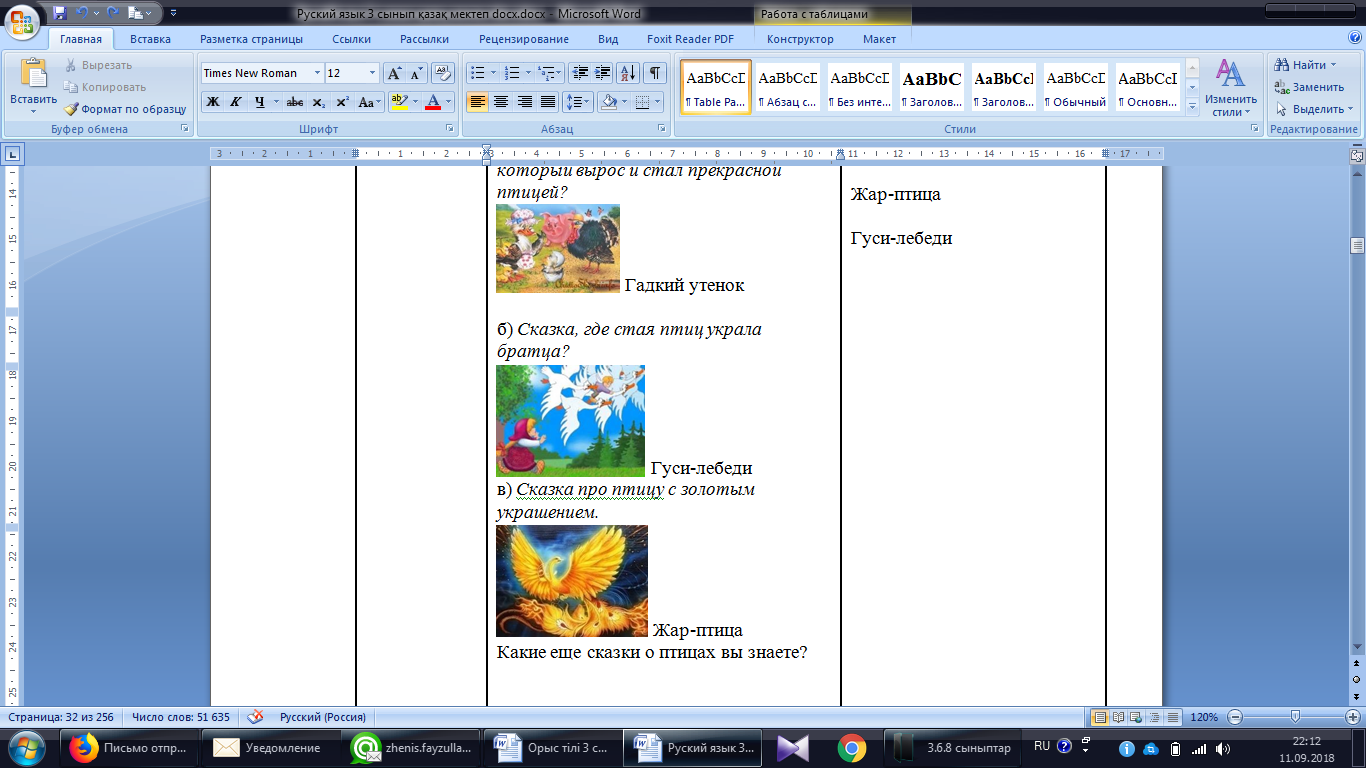This screenshot has width=1366, height=768.
Task: Switch to the Вид tab
Action: [x=608, y=39]
